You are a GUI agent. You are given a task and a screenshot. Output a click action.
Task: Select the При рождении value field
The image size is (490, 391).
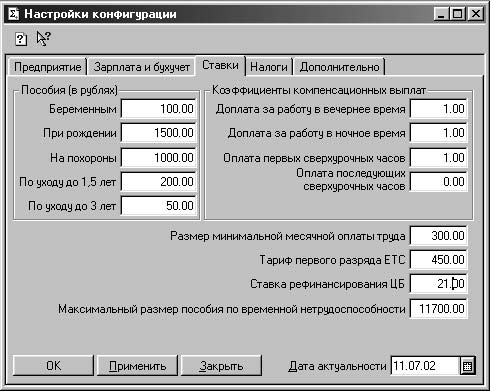pyautogui.click(x=158, y=133)
